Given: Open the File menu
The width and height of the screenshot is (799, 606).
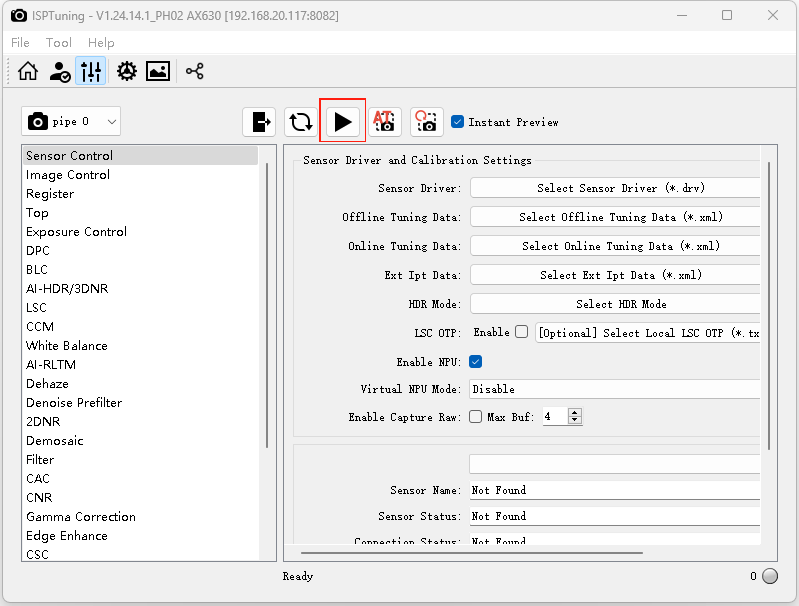Looking at the screenshot, I should point(20,43).
